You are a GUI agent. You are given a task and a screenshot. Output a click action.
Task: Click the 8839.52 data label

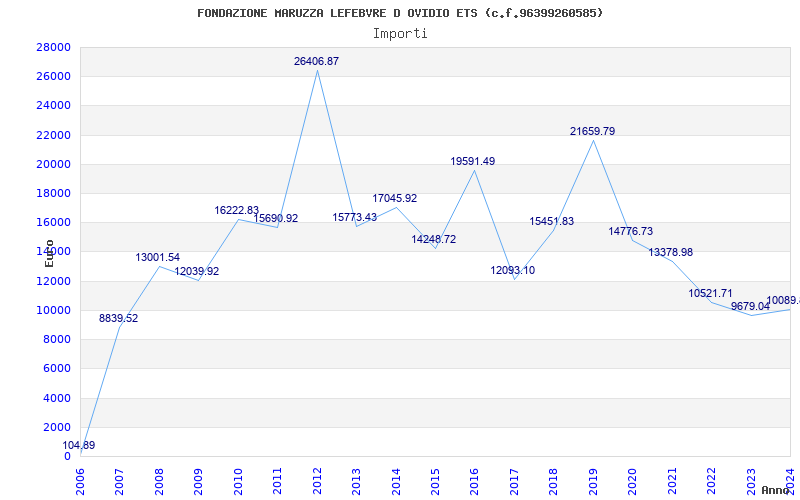coord(118,318)
